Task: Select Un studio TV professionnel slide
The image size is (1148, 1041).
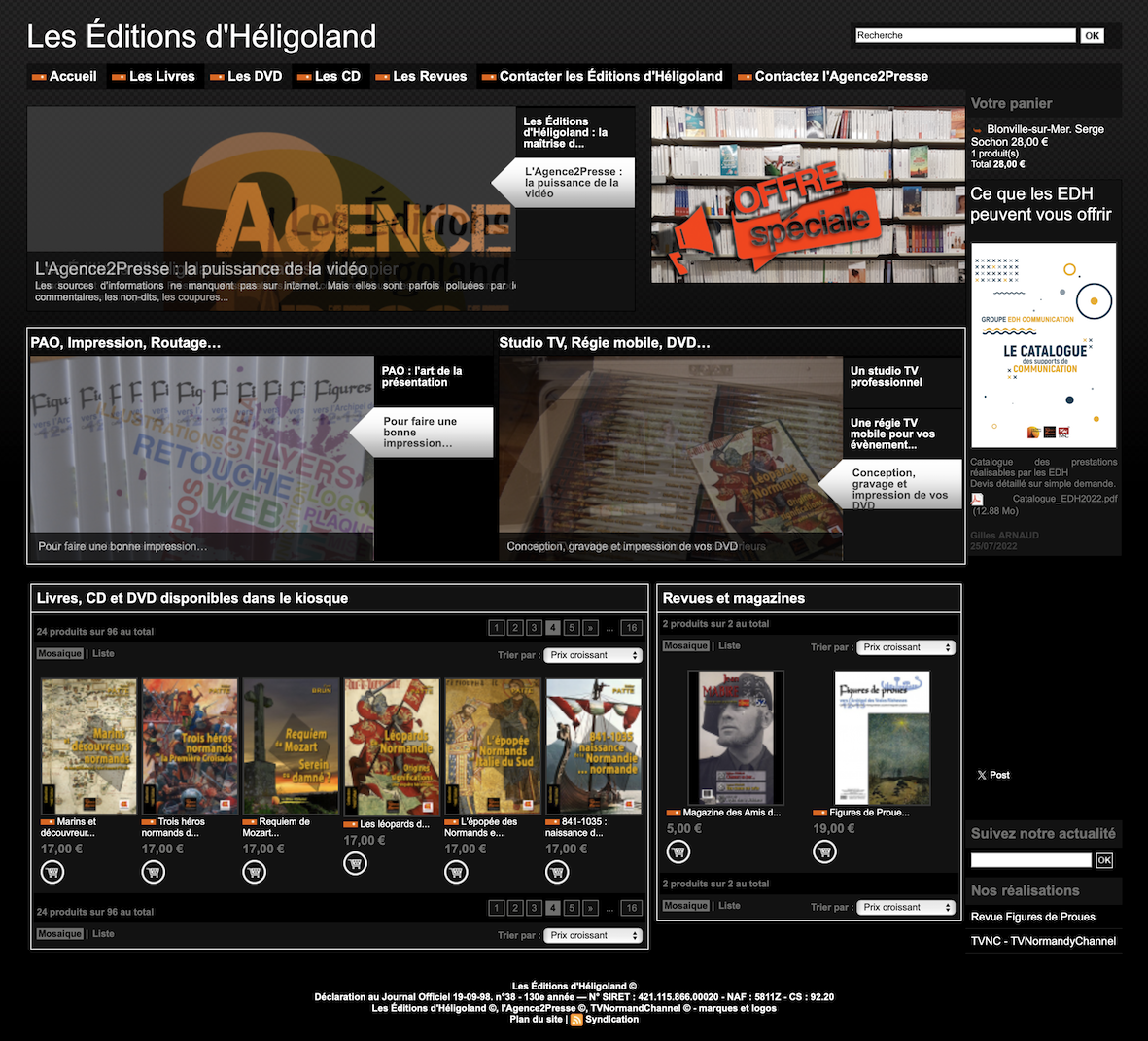Action: [902, 377]
